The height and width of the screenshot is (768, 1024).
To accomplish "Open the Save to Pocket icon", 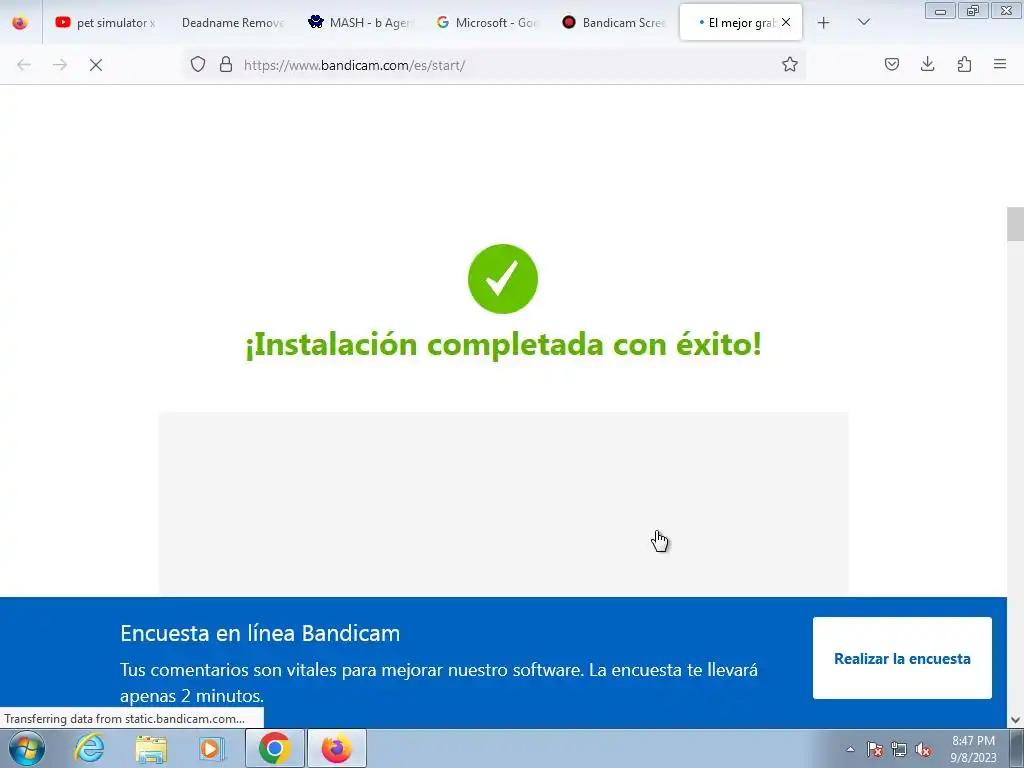I will point(891,64).
